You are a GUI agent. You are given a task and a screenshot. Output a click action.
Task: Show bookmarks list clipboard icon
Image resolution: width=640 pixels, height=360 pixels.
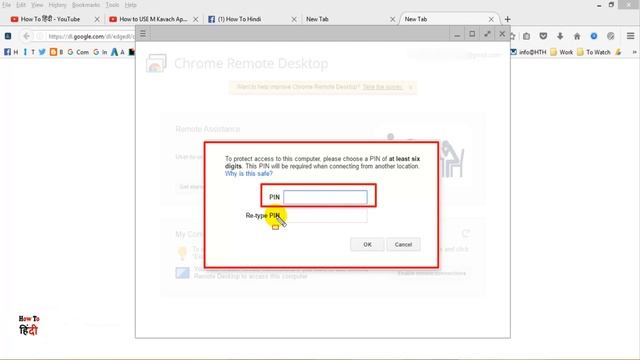[x=527, y=36]
